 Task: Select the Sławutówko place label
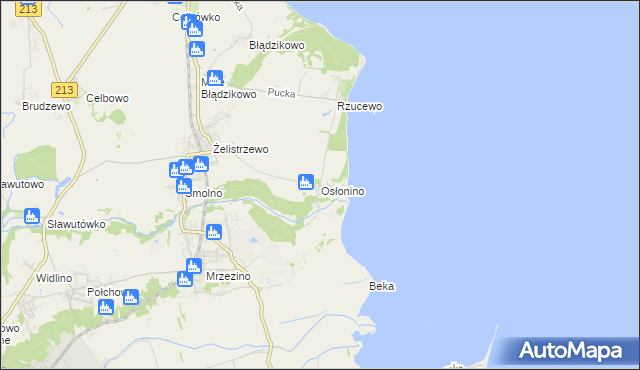point(76,224)
